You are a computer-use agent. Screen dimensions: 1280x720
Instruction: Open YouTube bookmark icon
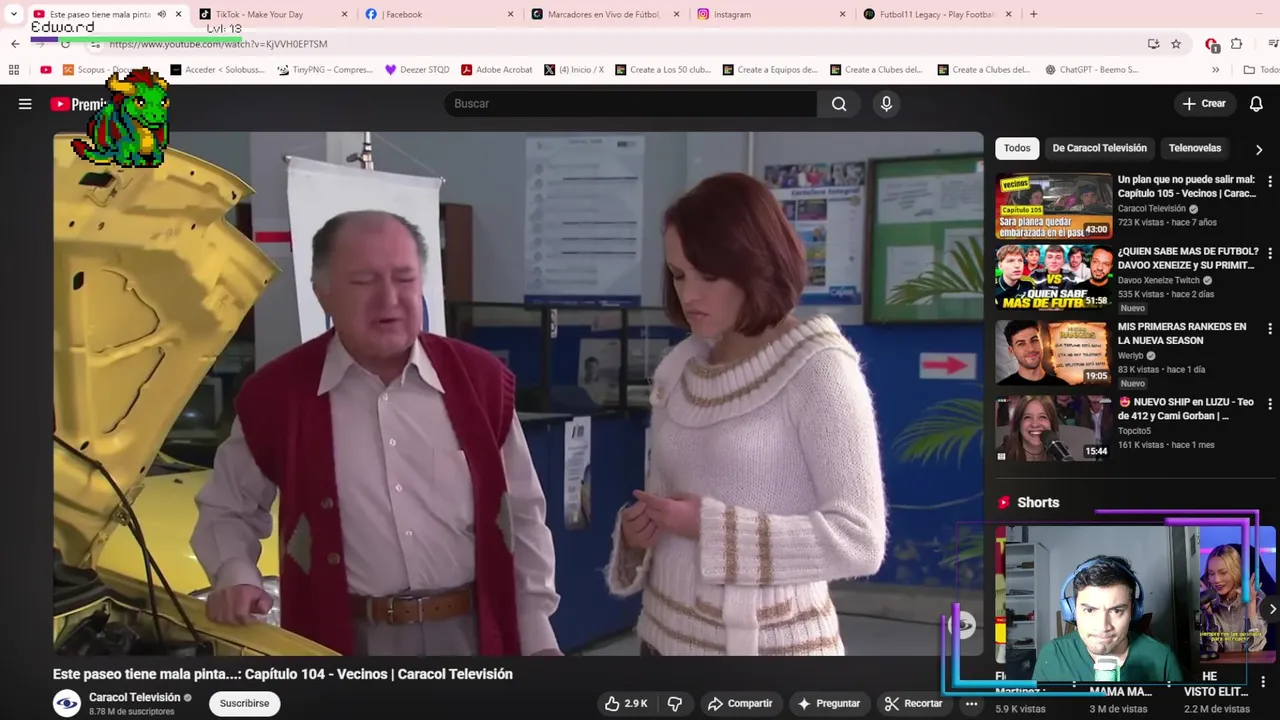tap(46, 70)
